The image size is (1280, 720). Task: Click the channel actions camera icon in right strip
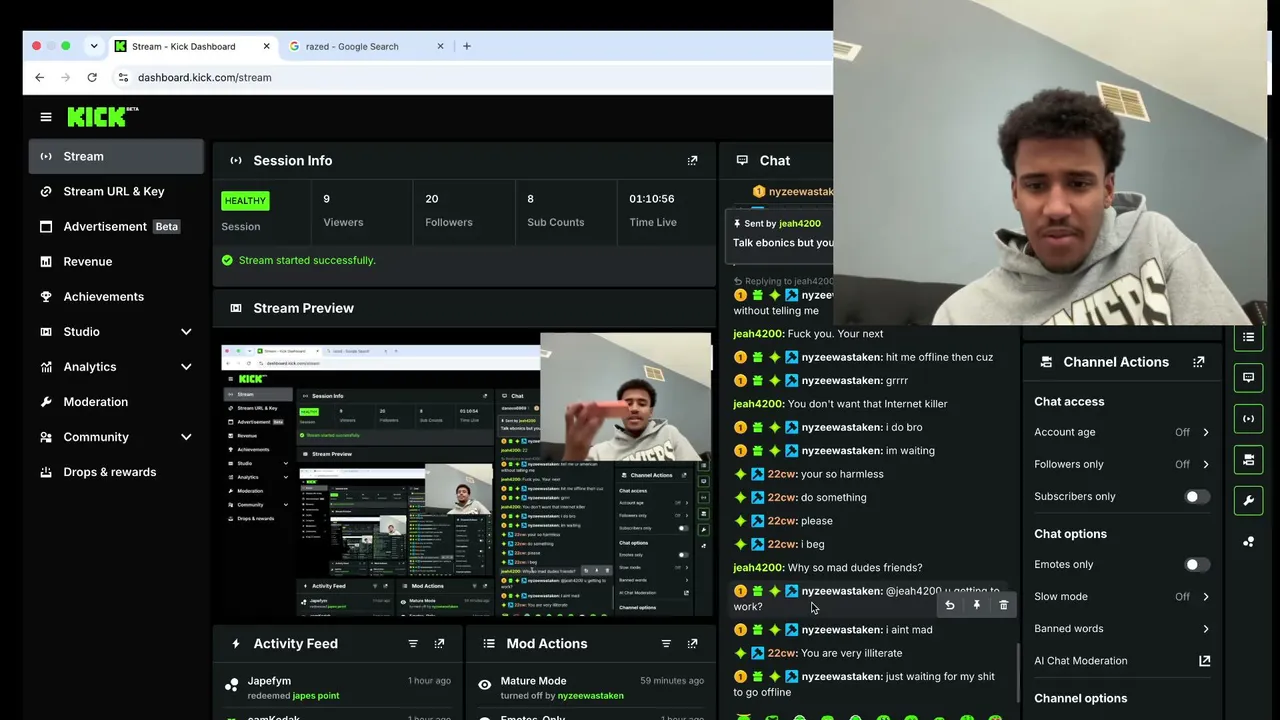[x=1248, y=460]
